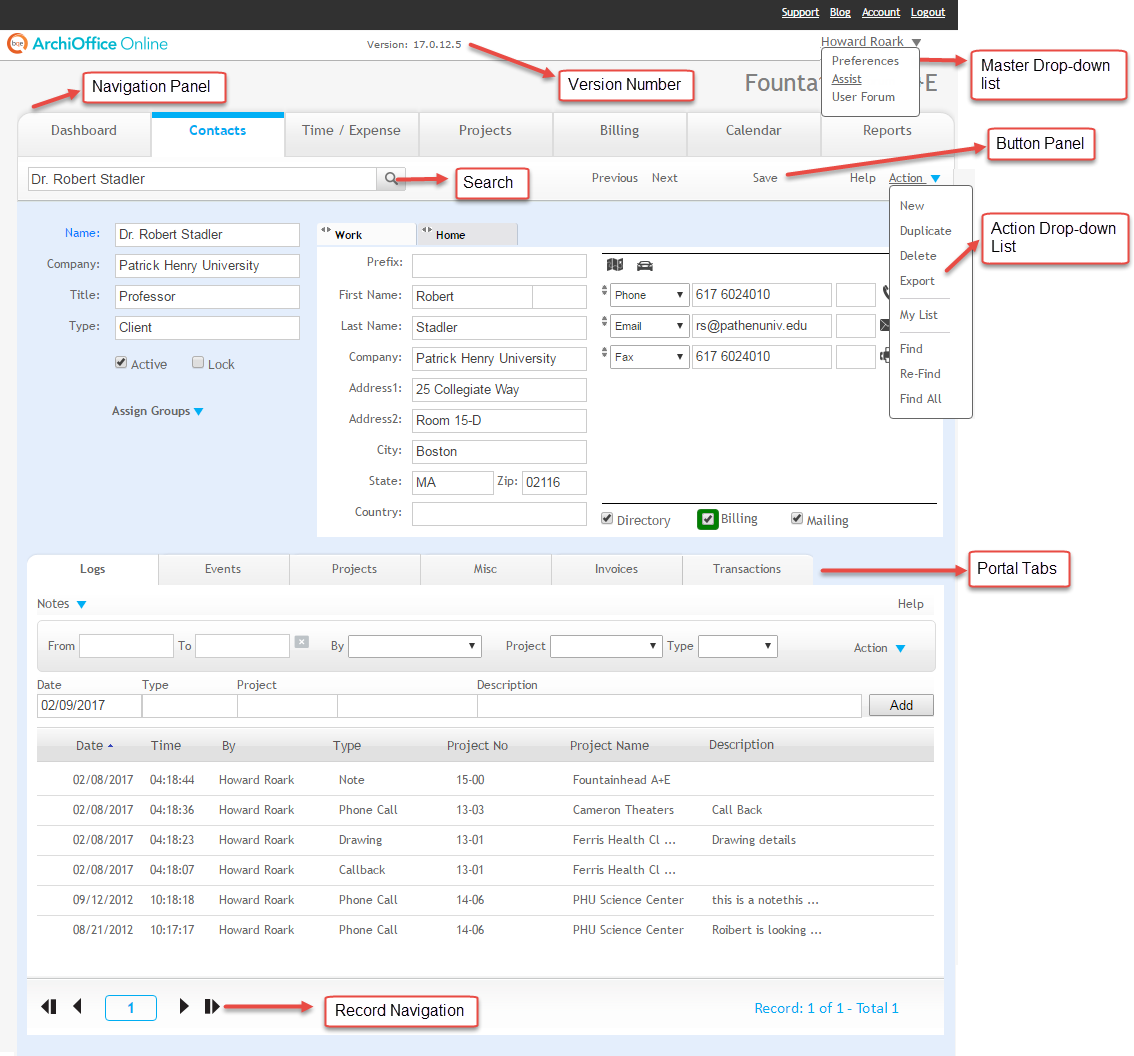
Task: Sort the log table by Date column
Action: tap(94, 746)
